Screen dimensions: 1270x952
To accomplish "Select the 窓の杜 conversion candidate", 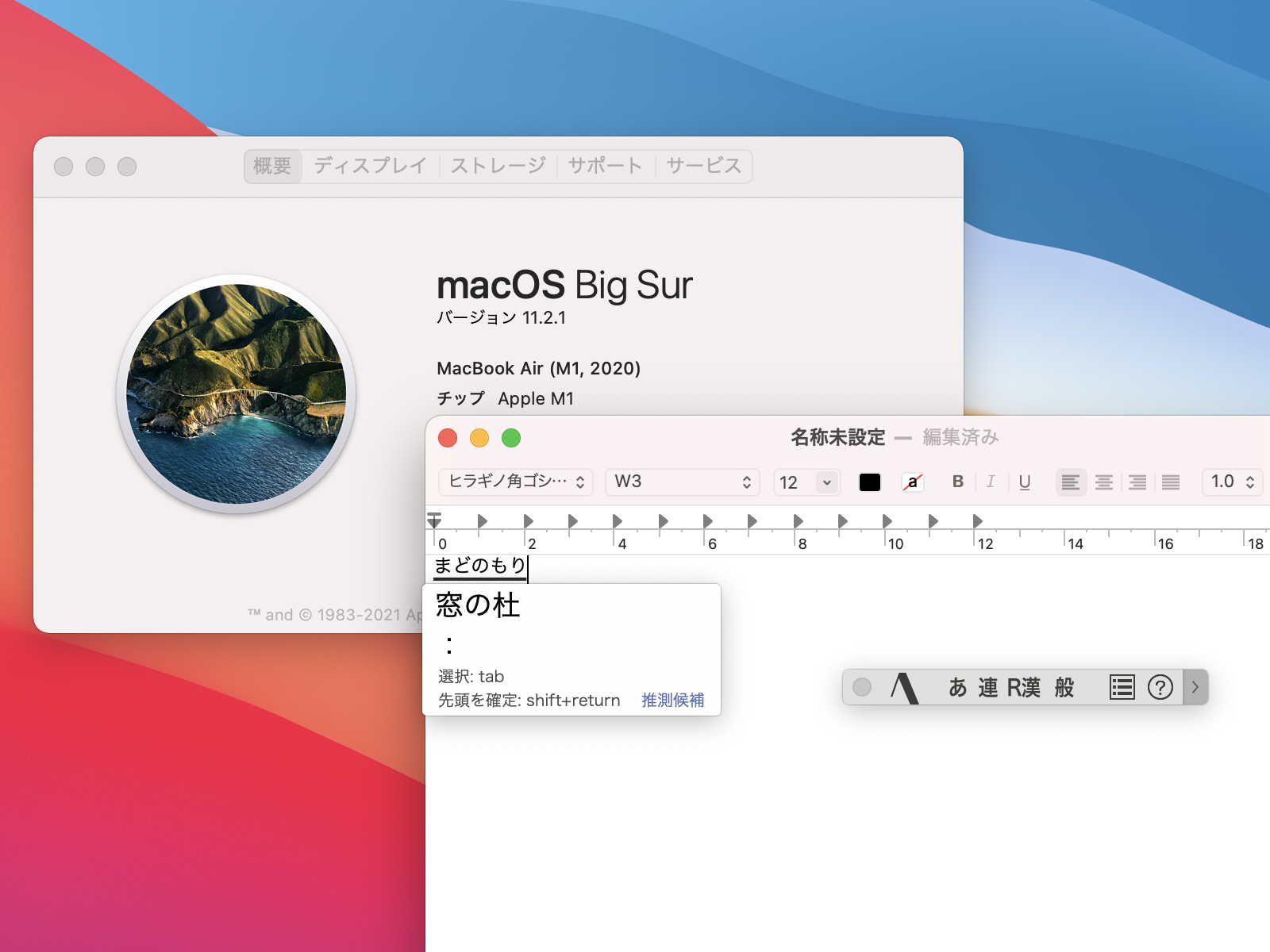I will tap(478, 605).
